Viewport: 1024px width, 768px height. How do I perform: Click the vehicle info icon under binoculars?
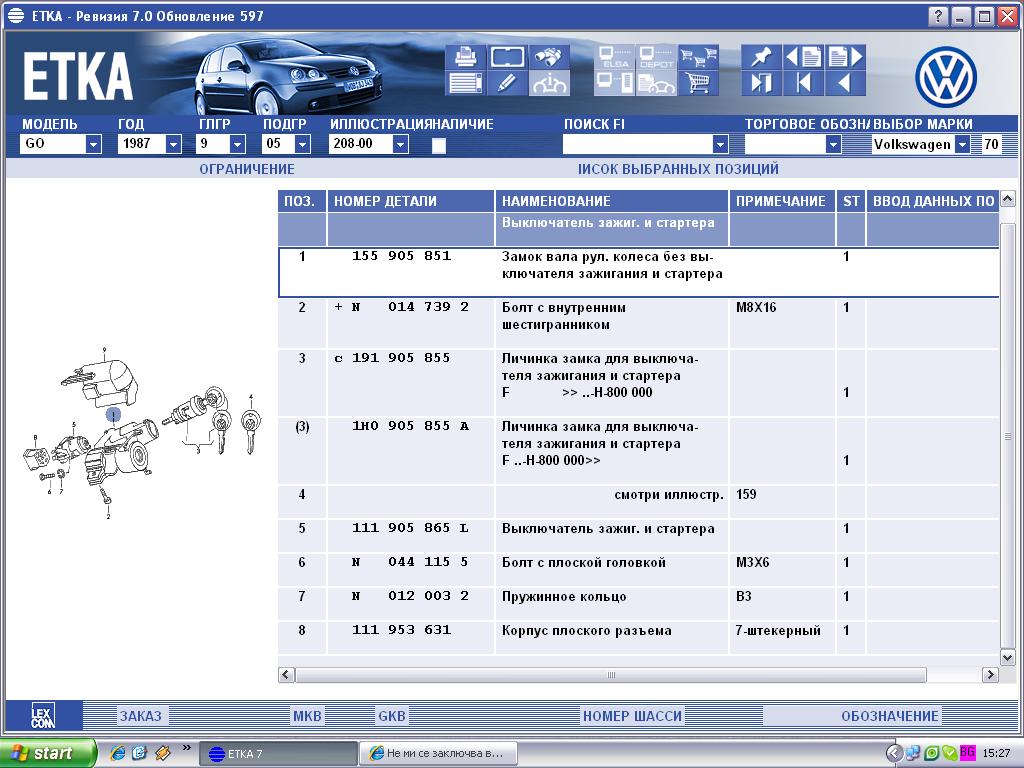click(549, 83)
